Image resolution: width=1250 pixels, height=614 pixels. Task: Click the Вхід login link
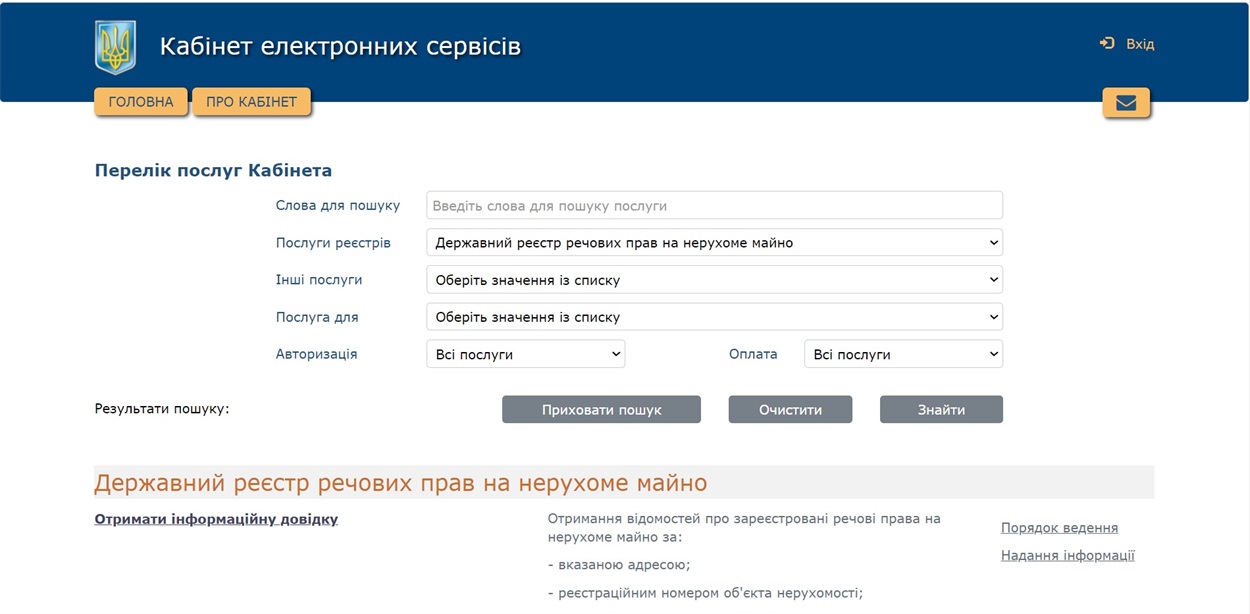coord(1140,44)
